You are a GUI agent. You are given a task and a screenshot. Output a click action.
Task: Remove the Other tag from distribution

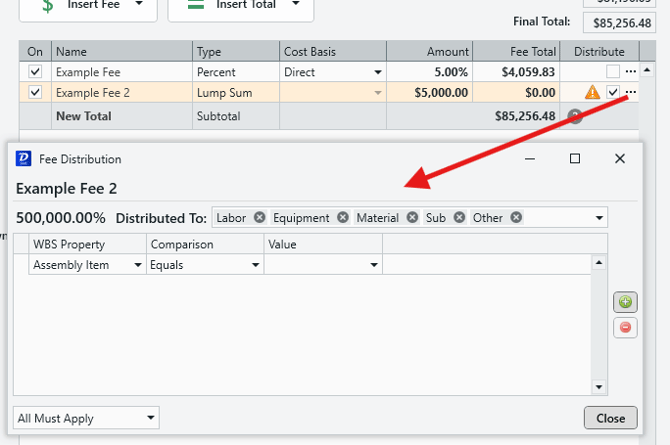coord(516,218)
